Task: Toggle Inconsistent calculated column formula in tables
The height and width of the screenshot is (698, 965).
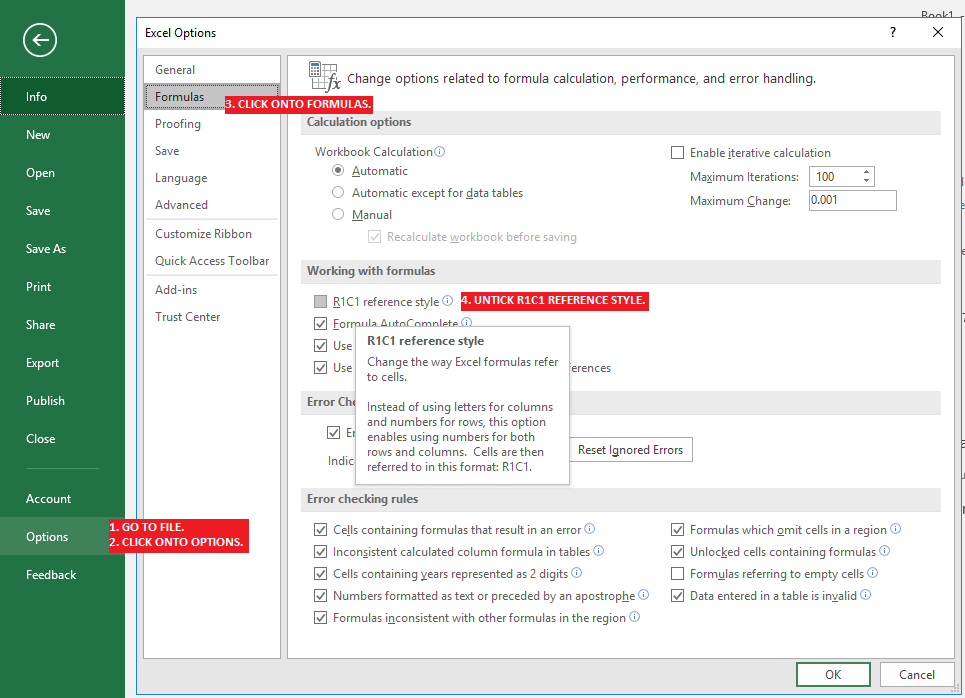Action: [x=320, y=552]
